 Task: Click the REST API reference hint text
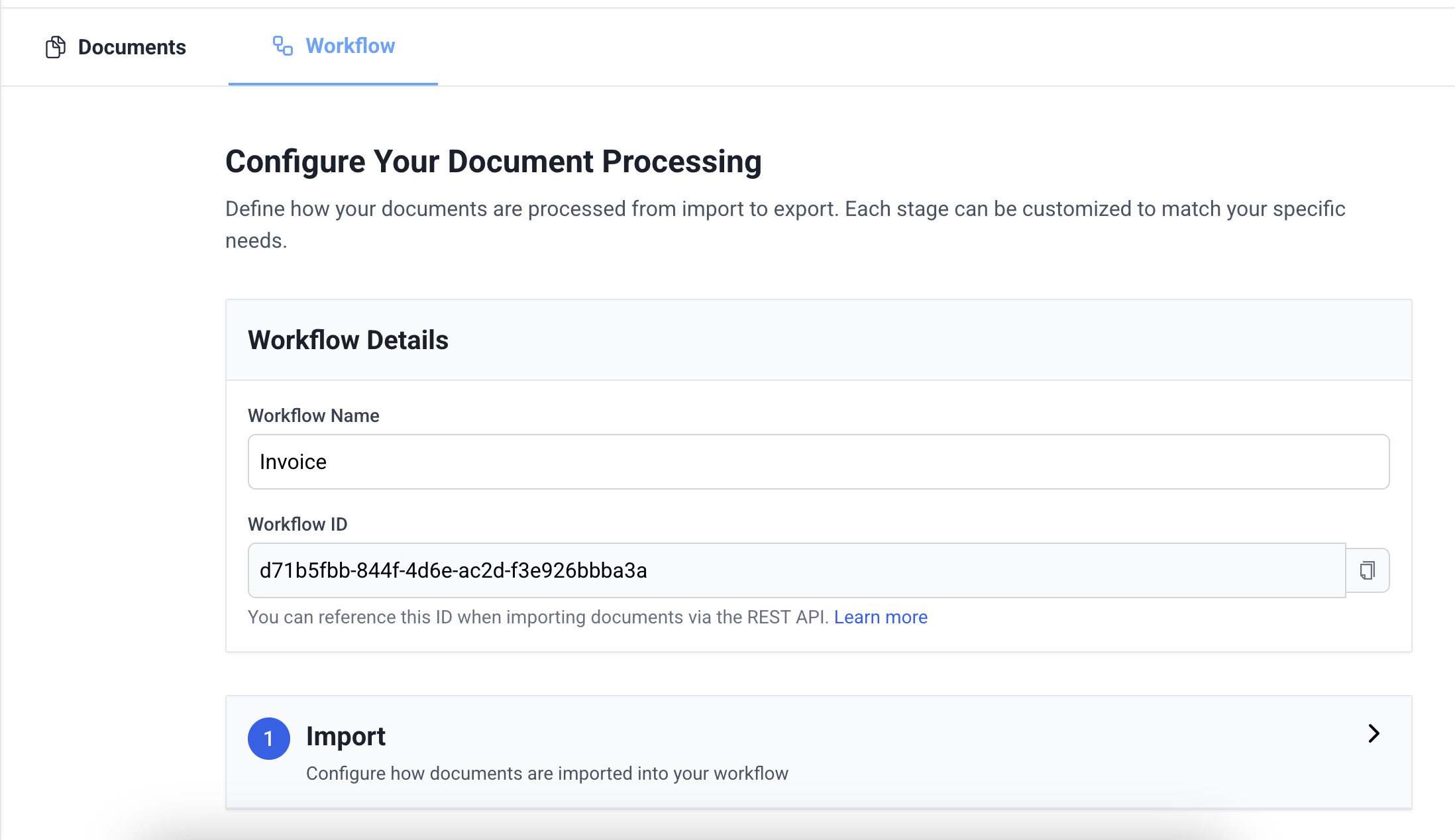click(x=539, y=617)
